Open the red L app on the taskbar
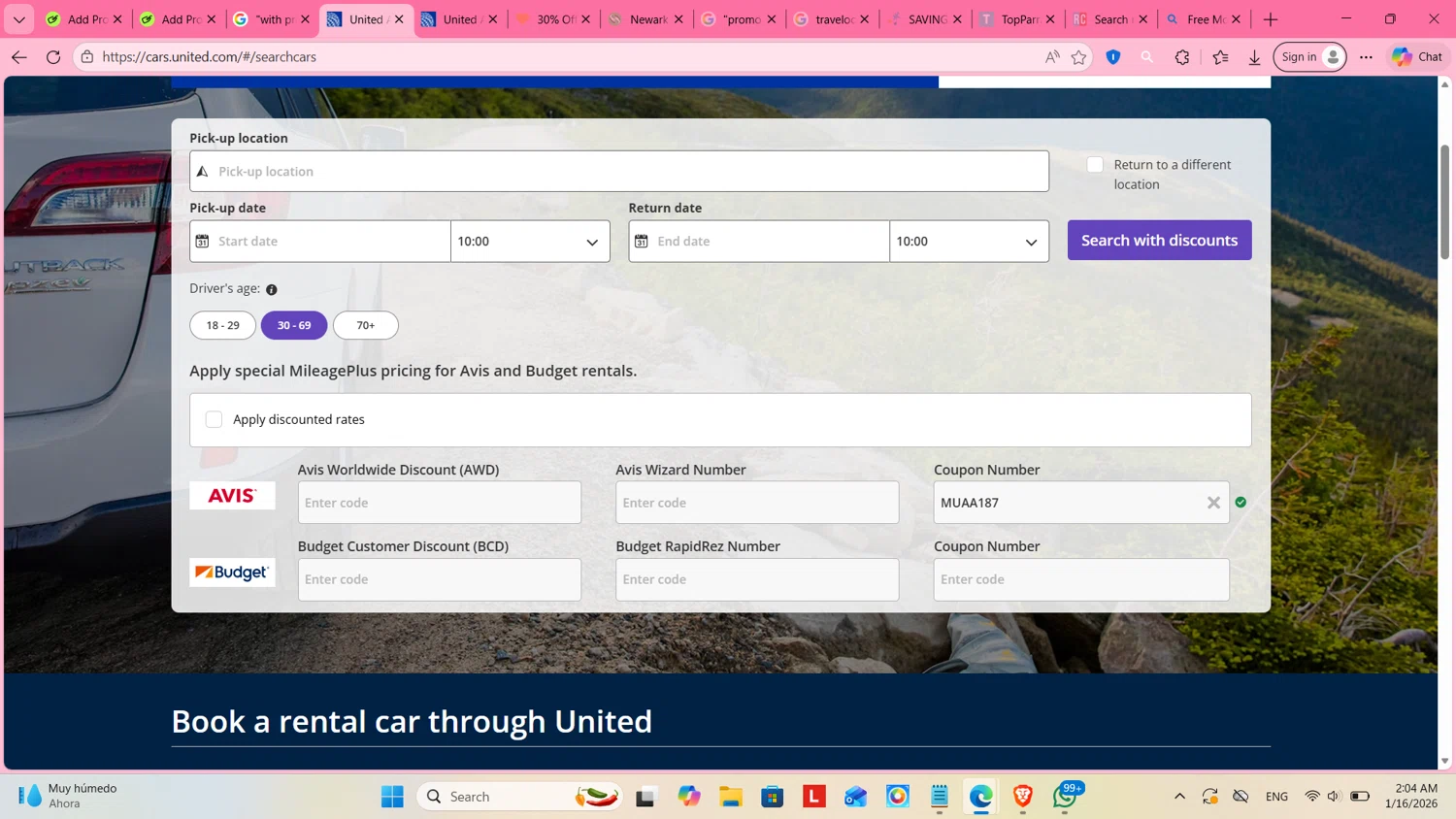Screen dimensions: 1456x819 pos(814,797)
